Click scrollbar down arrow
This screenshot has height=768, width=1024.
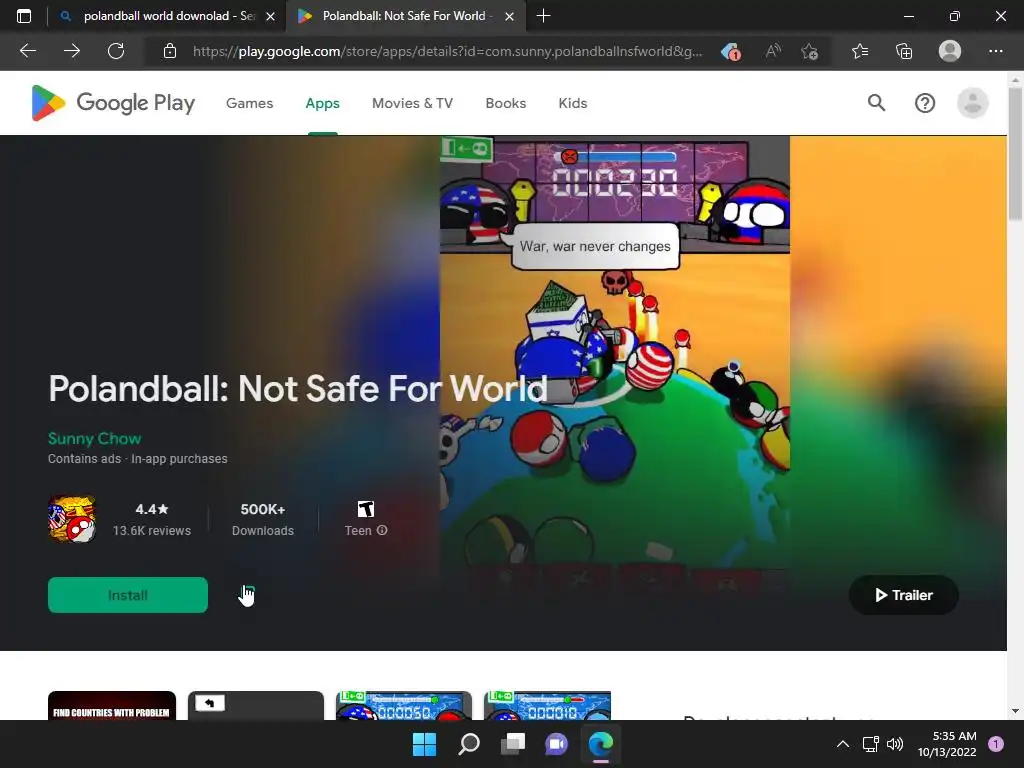click(1015, 711)
